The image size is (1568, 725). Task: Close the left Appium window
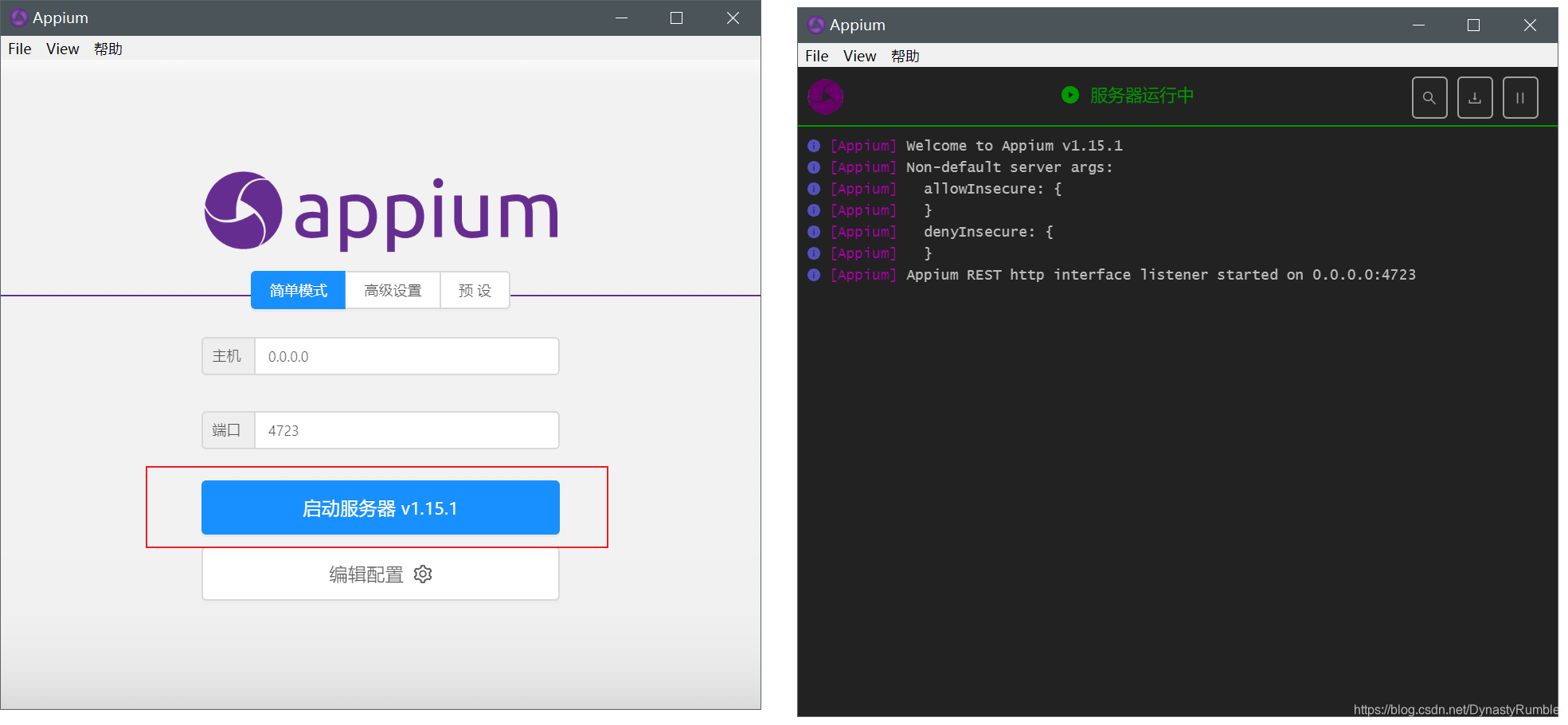coord(733,18)
